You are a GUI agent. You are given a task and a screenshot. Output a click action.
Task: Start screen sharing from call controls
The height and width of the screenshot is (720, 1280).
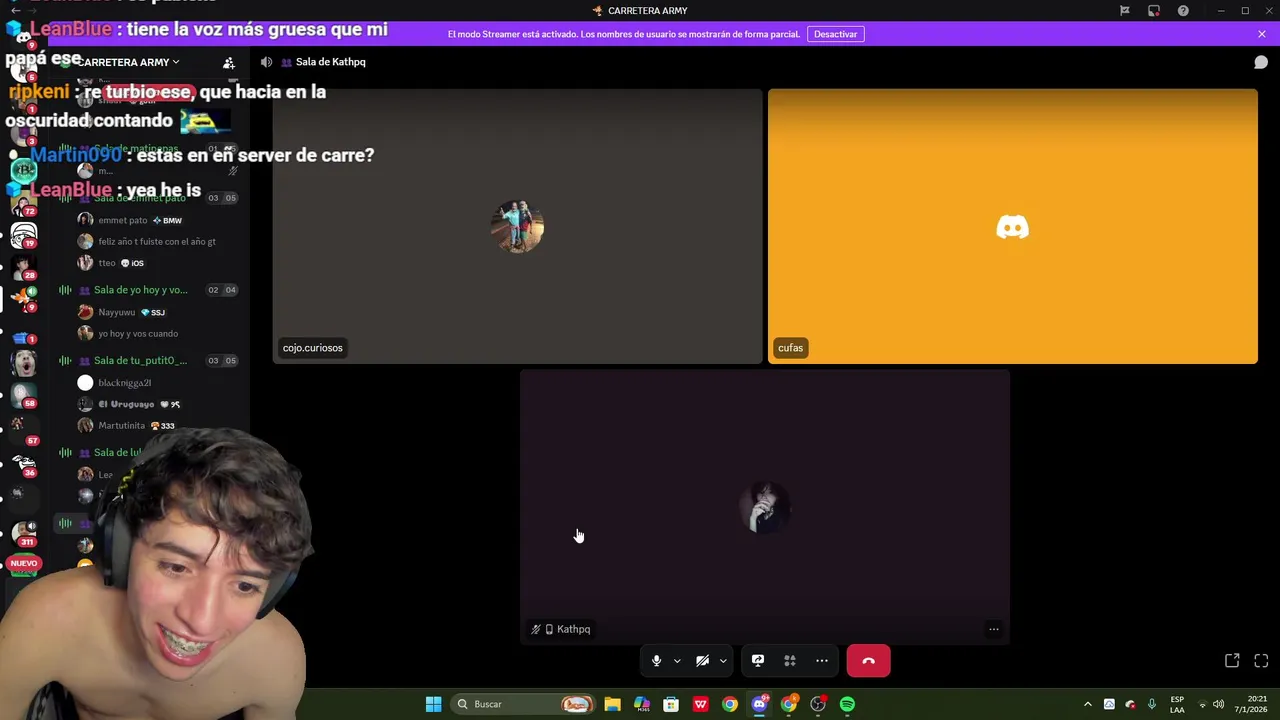758,661
